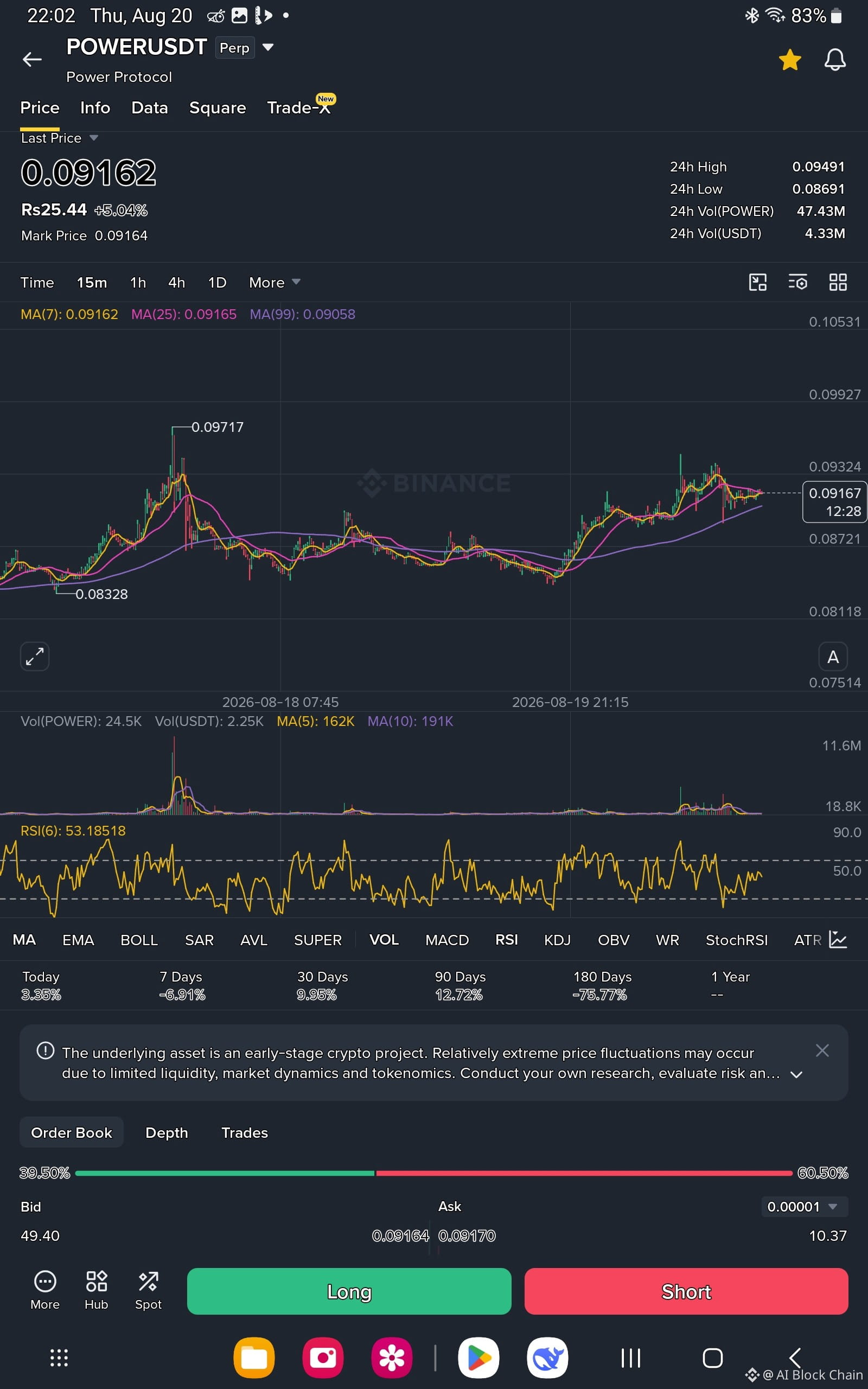Toggle the MACD indicator

pyautogui.click(x=447, y=940)
